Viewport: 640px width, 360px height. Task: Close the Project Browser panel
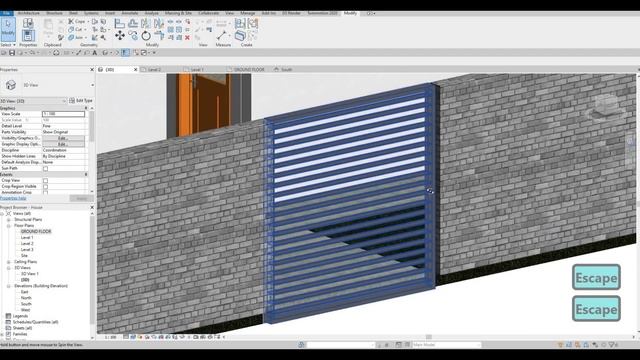[x=92, y=207]
